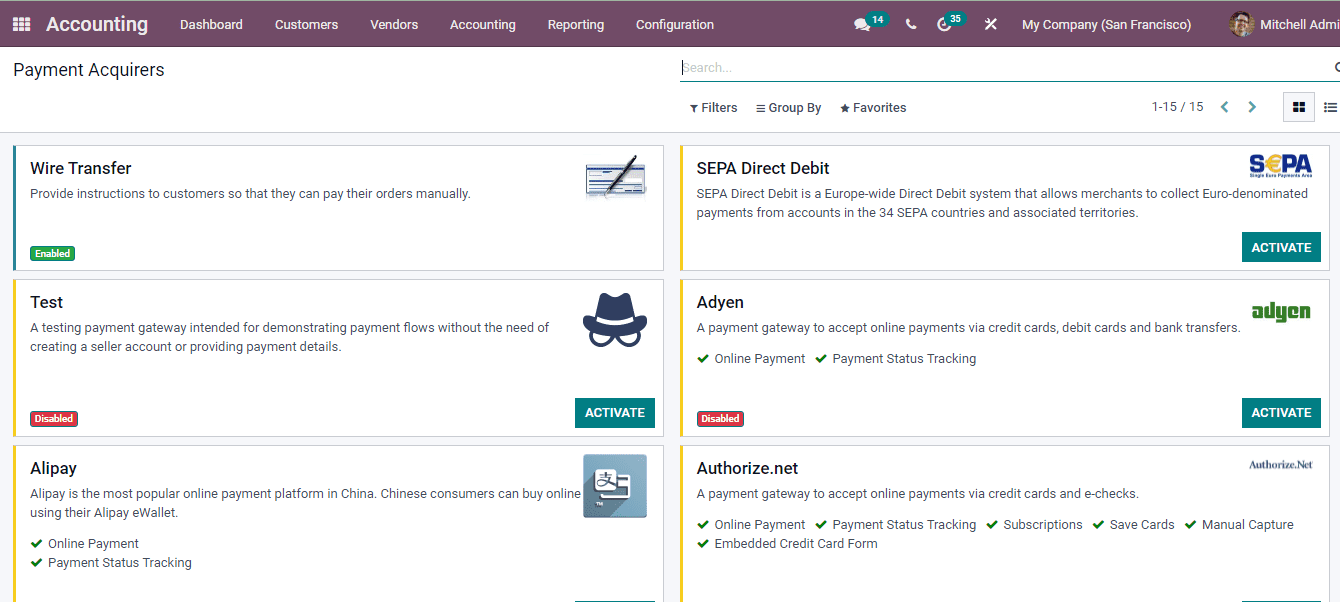Switch to list view
Viewport: 1340px width, 602px height.
[1330, 107]
